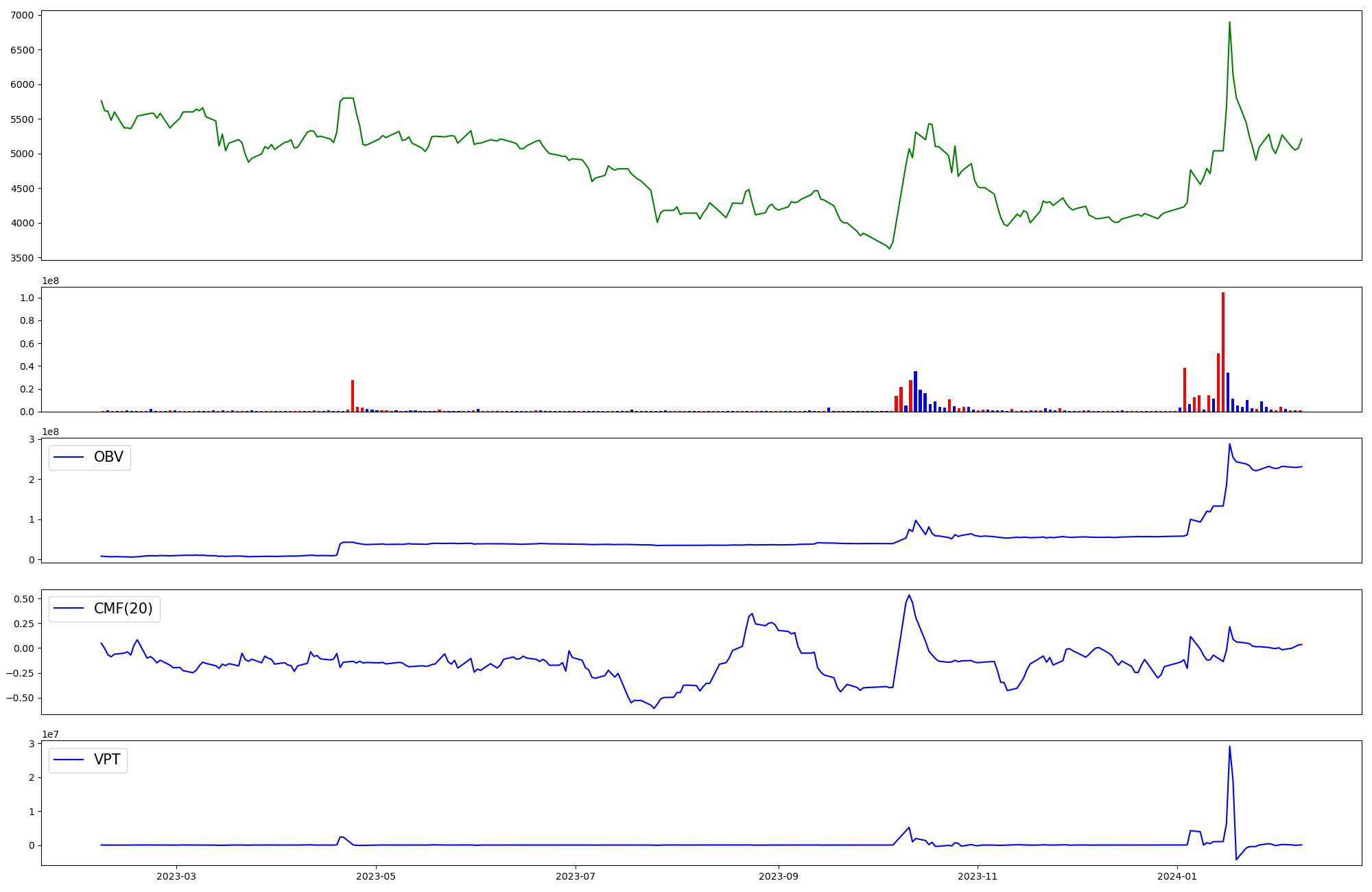Select the 2023-03 x-axis date label
The height and width of the screenshot is (892, 1372).
click(x=176, y=876)
